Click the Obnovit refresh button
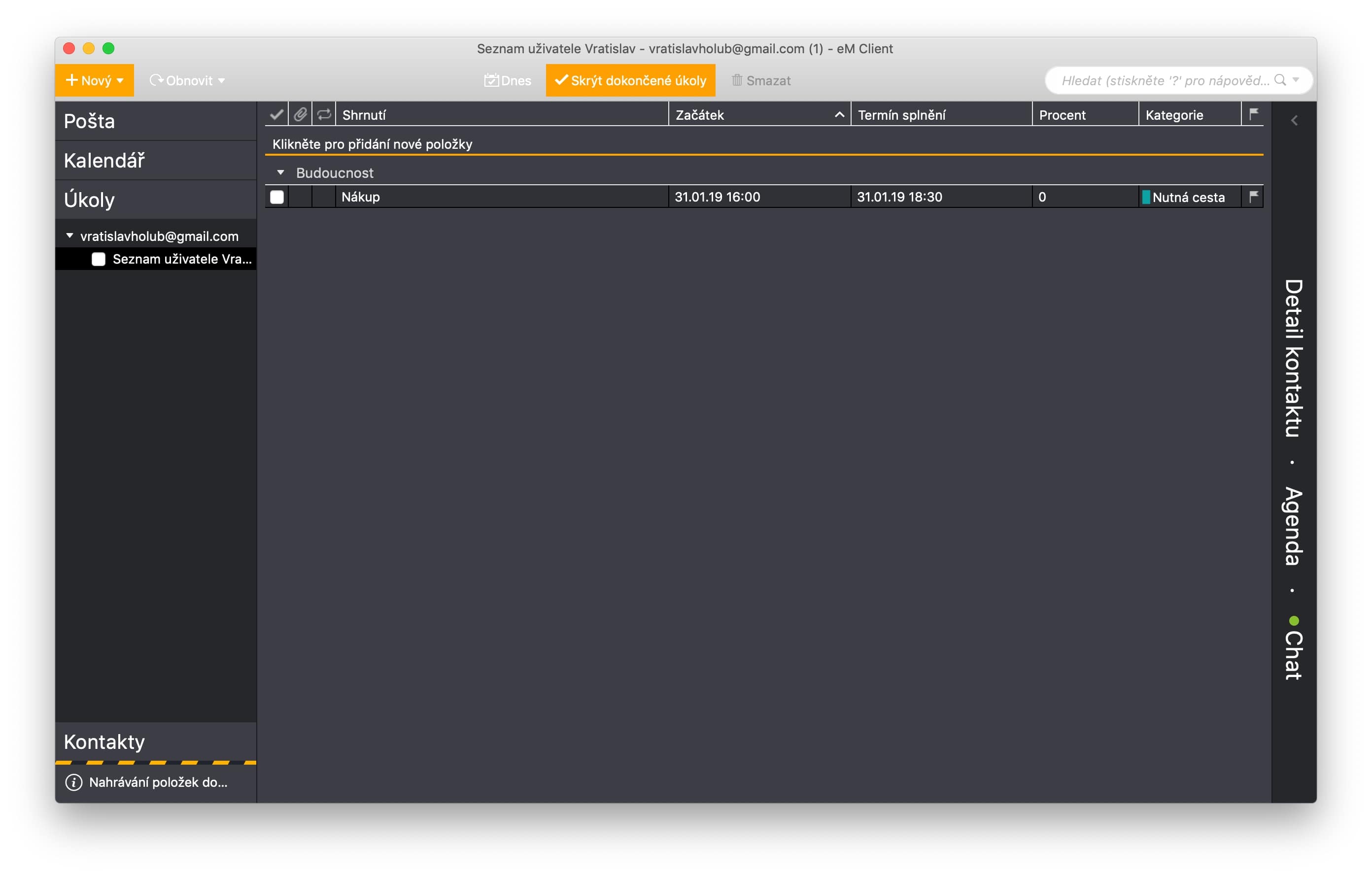The height and width of the screenshot is (876, 1372). [181, 80]
